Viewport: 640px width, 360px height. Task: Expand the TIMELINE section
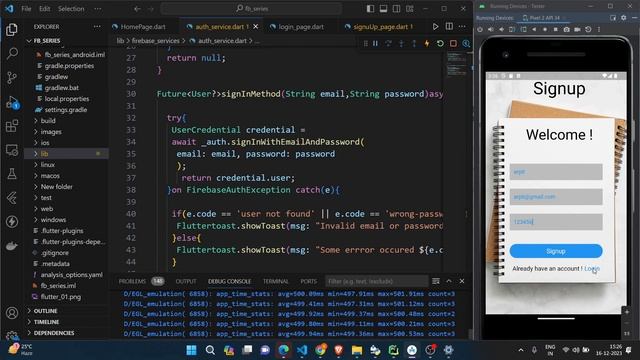46,322
